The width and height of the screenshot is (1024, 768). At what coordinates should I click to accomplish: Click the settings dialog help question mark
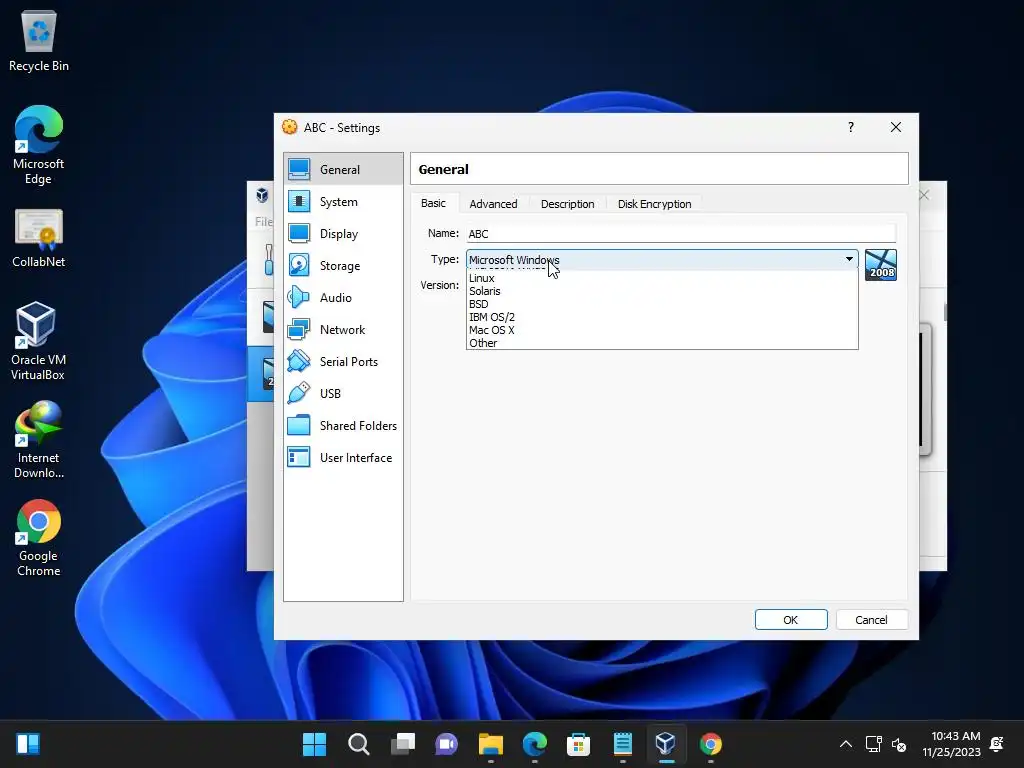pos(850,127)
